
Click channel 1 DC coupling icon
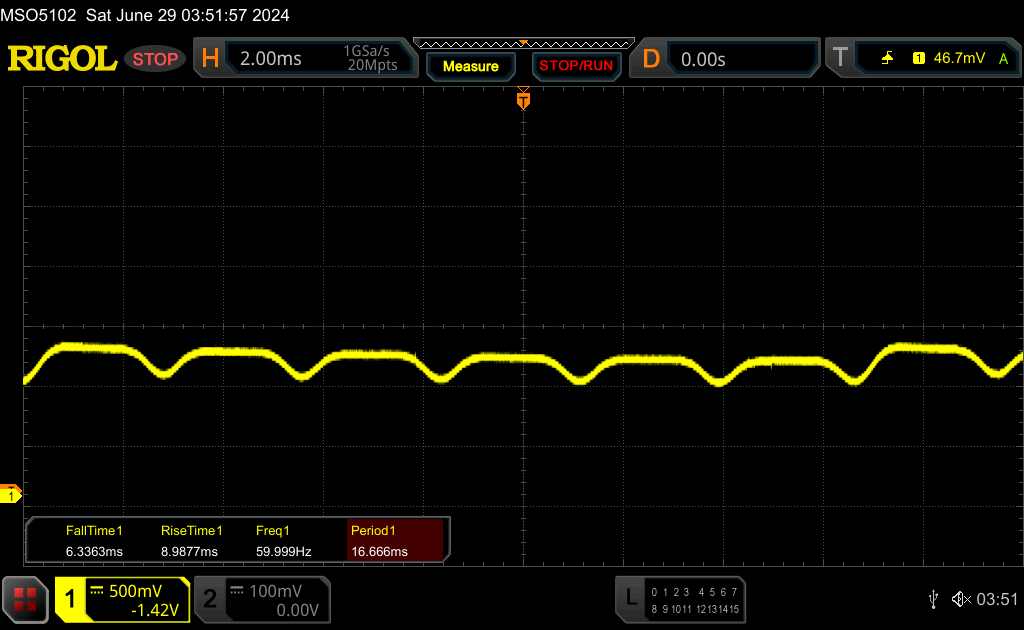(x=97, y=591)
